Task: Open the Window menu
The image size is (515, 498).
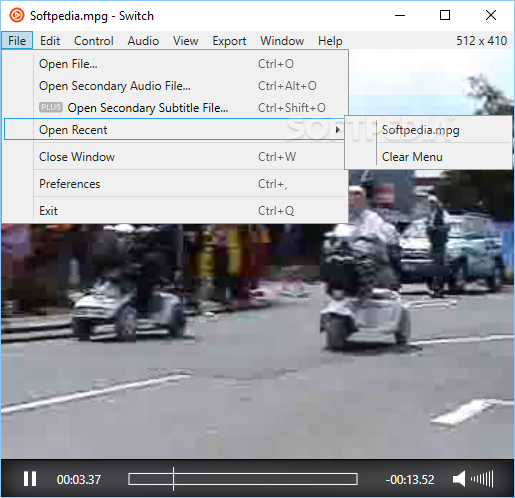Action: (282, 41)
